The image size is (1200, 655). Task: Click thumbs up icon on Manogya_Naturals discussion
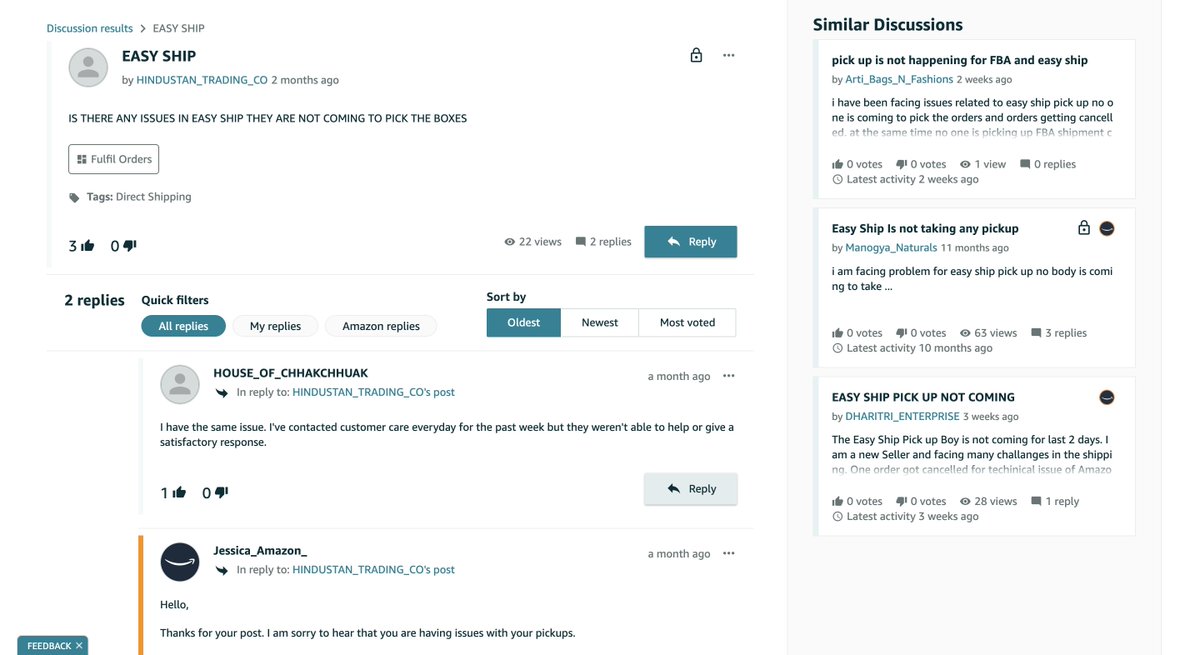point(837,333)
